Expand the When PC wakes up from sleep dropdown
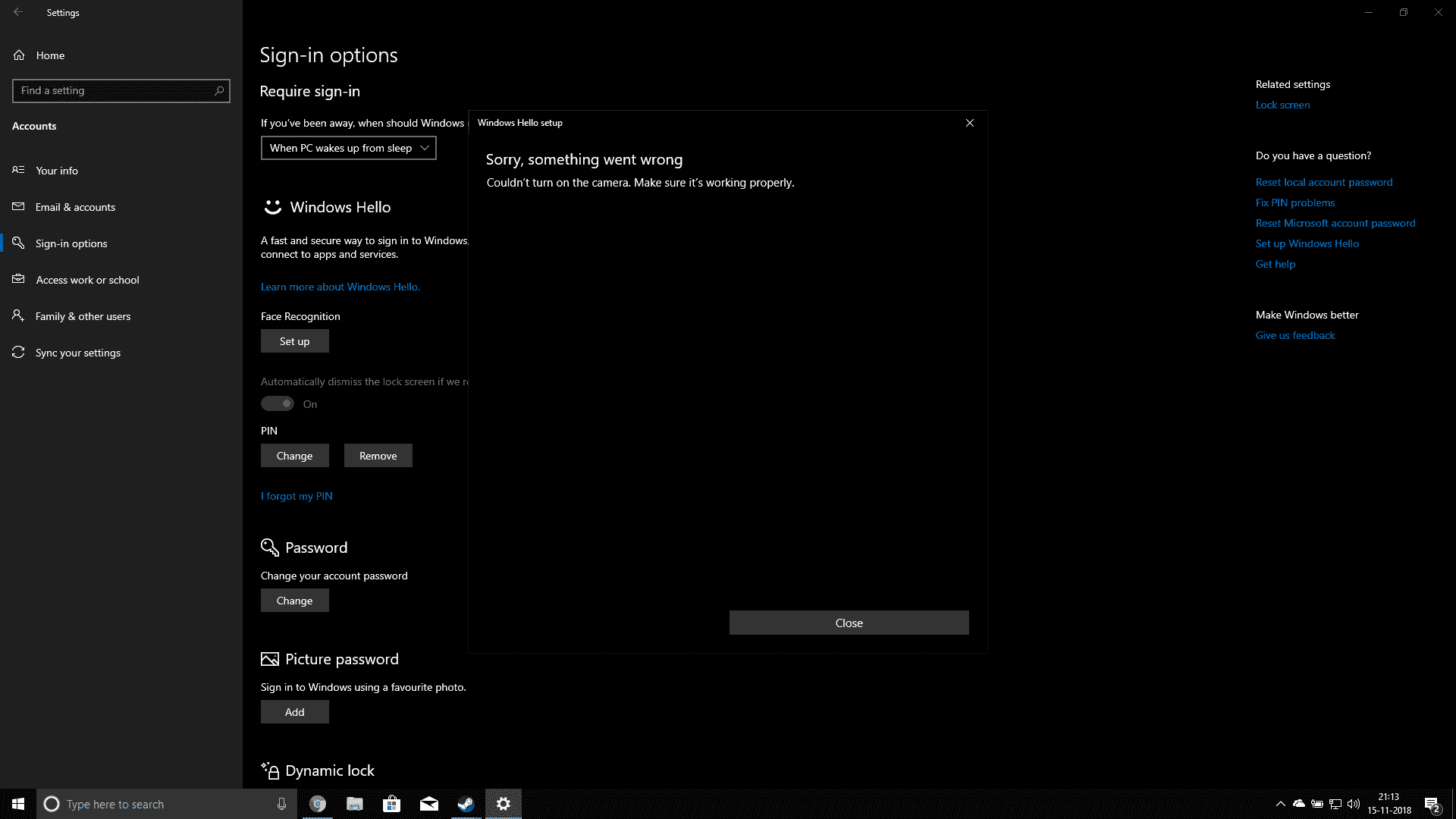The image size is (1456, 819). pyautogui.click(x=348, y=148)
